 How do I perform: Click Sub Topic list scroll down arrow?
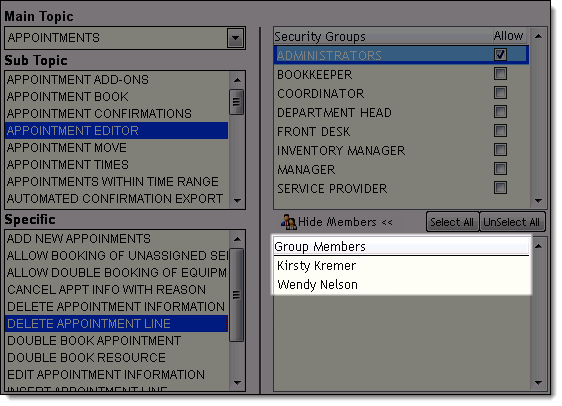click(x=237, y=201)
